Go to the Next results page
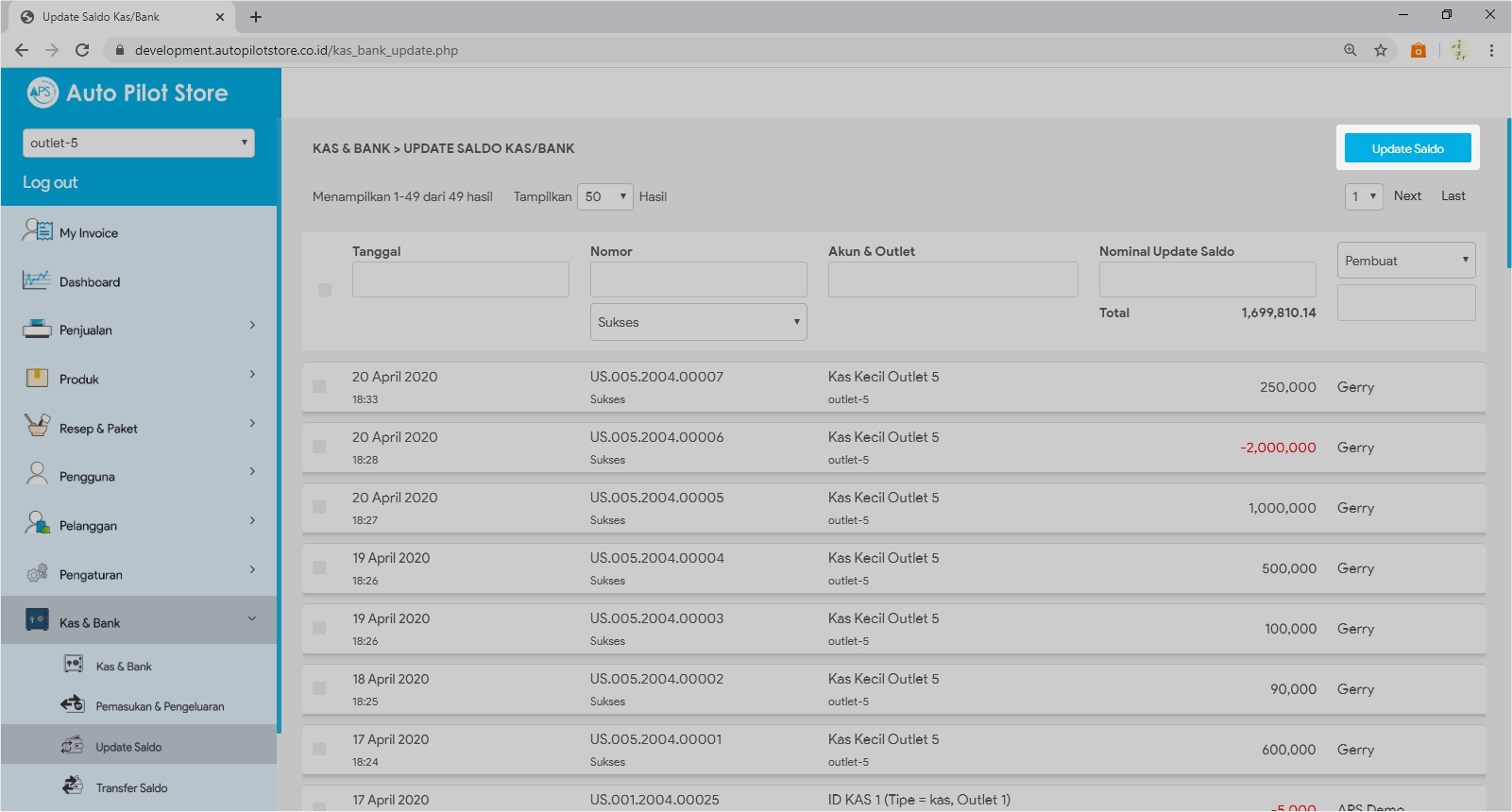Viewport: 1512px width, 812px height. [1407, 196]
